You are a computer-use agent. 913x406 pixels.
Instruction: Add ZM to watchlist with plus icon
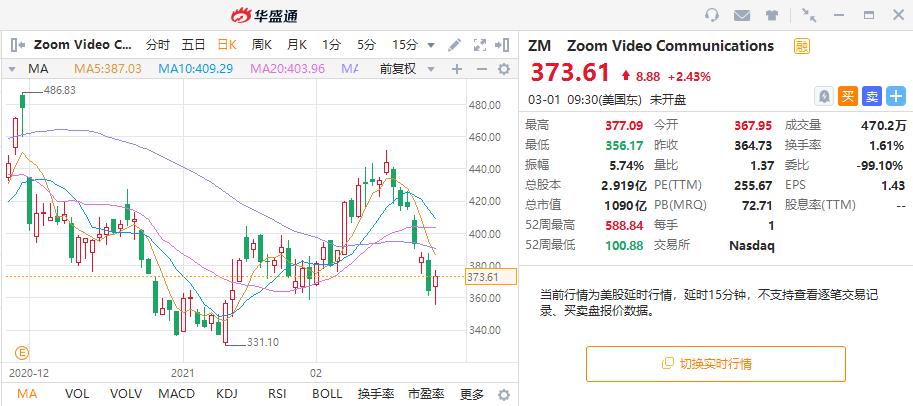(896, 97)
